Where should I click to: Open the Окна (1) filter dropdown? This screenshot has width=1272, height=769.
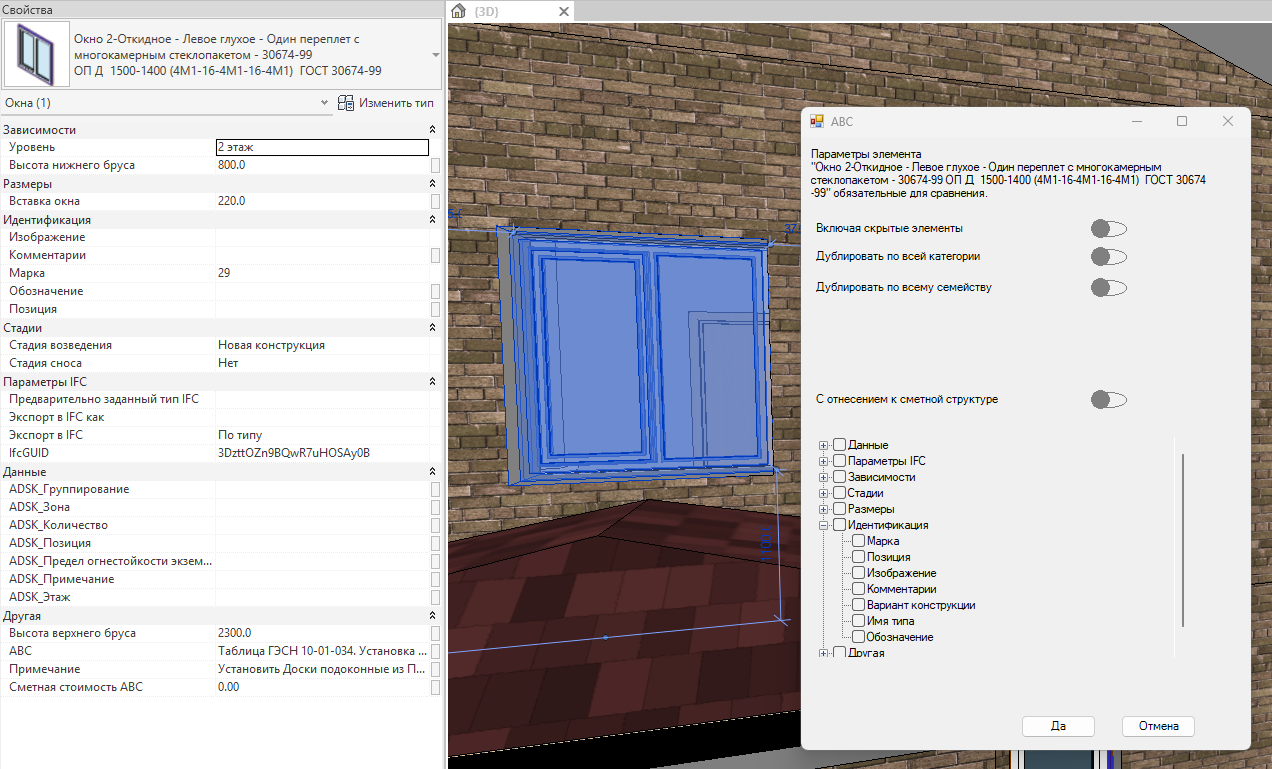coord(324,103)
